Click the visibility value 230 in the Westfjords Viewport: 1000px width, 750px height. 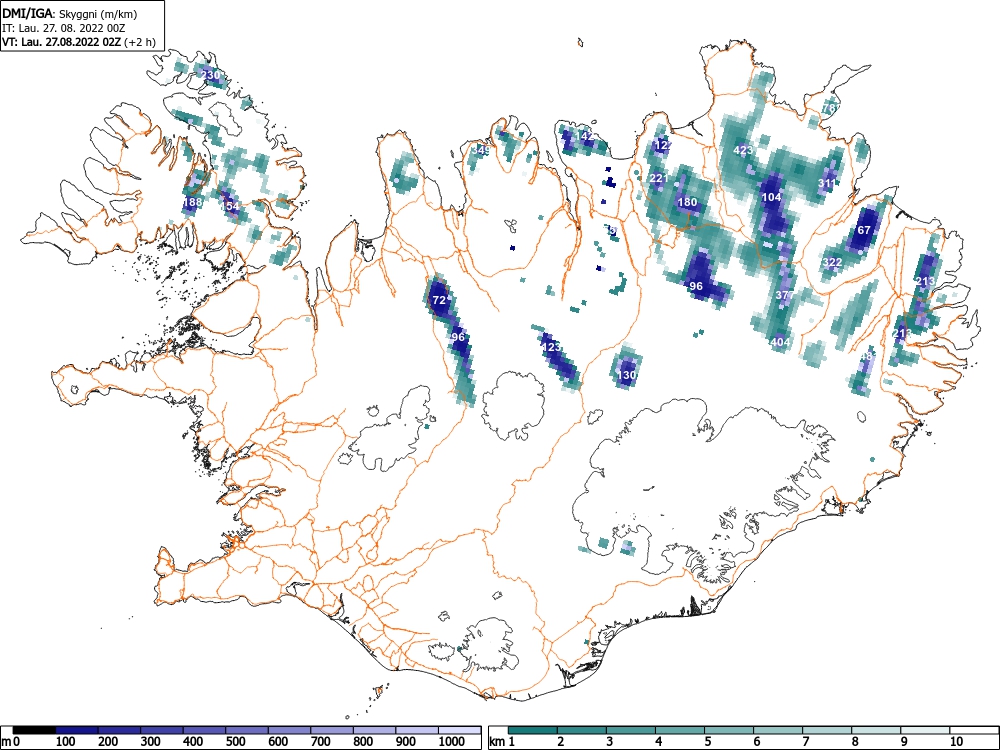click(210, 75)
